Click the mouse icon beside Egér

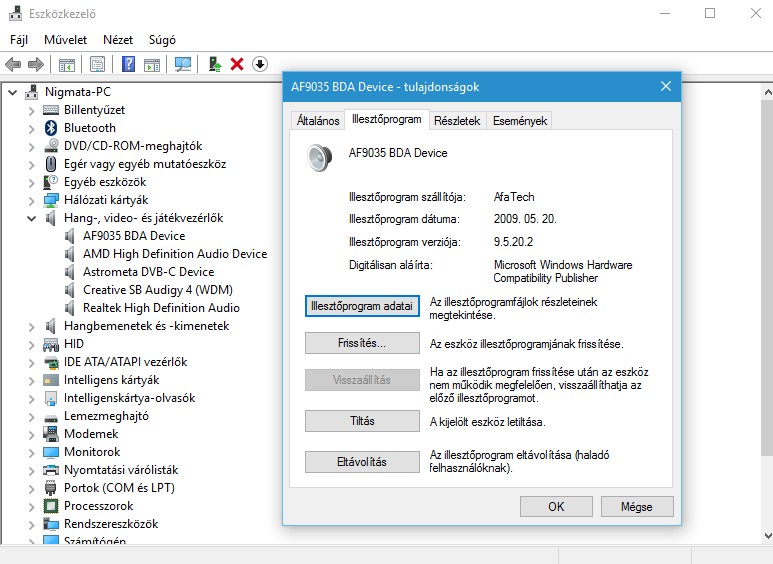[x=51, y=164]
